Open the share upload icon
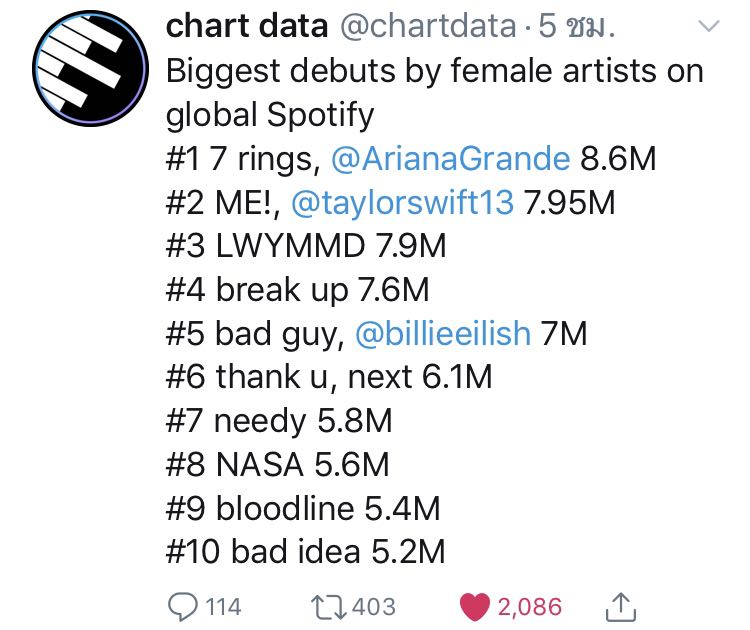Image resolution: width=750 pixels, height=630 pixels. pyautogui.click(x=620, y=607)
